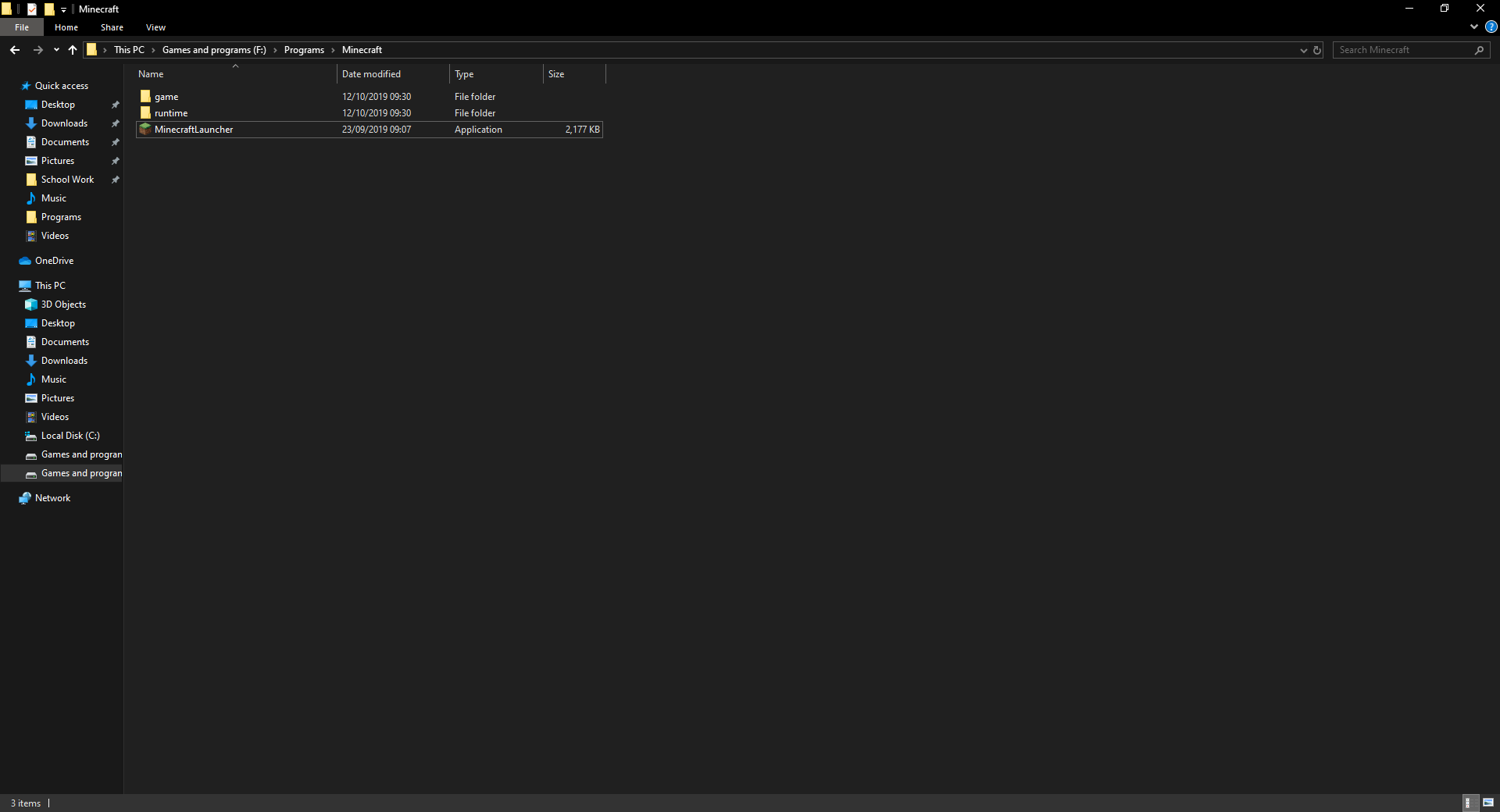Select Downloads under This PC
The height and width of the screenshot is (812, 1500).
click(x=62, y=361)
